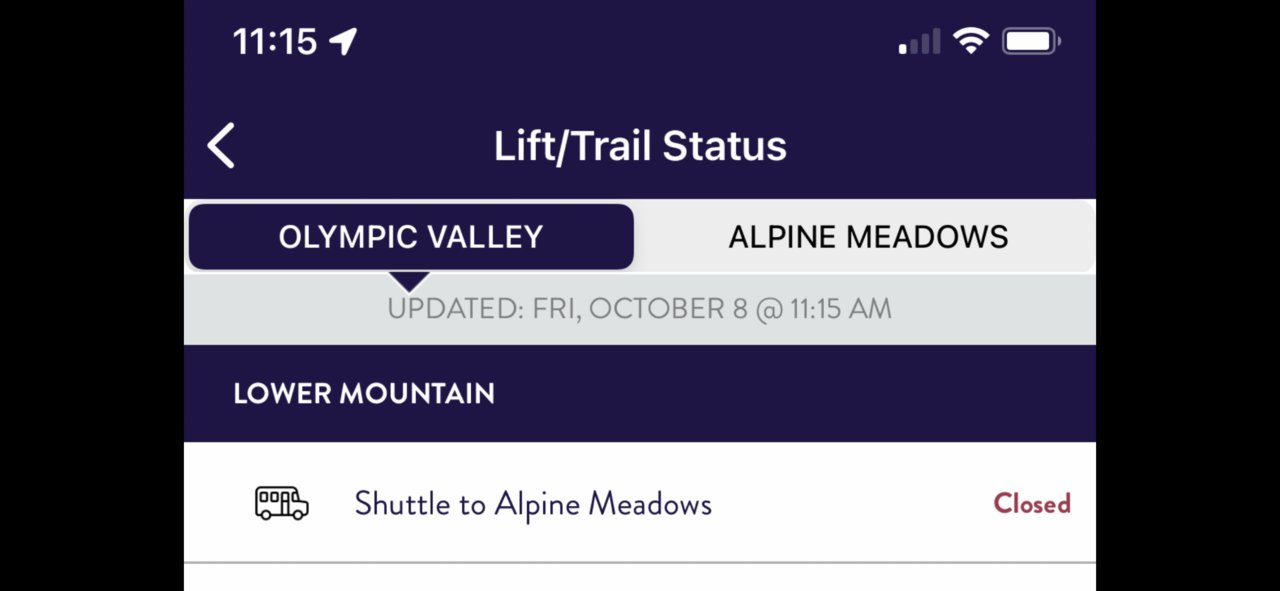Switch to the ALPINE MEADOWS tab
1280x591 pixels.
click(x=868, y=237)
